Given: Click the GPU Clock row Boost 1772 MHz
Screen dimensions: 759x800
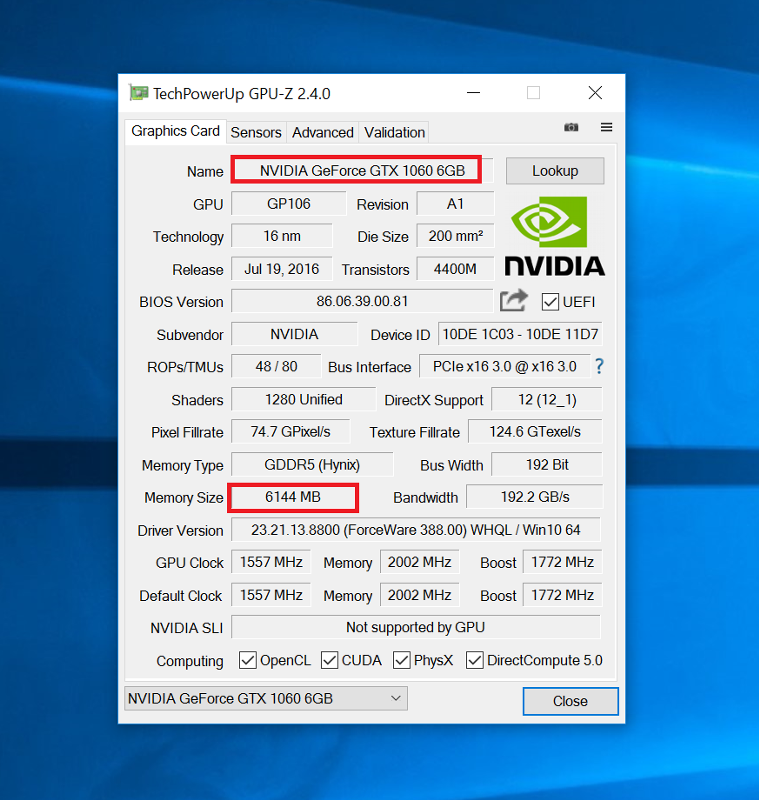Looking at the screenshot, I should coord(563,562).
